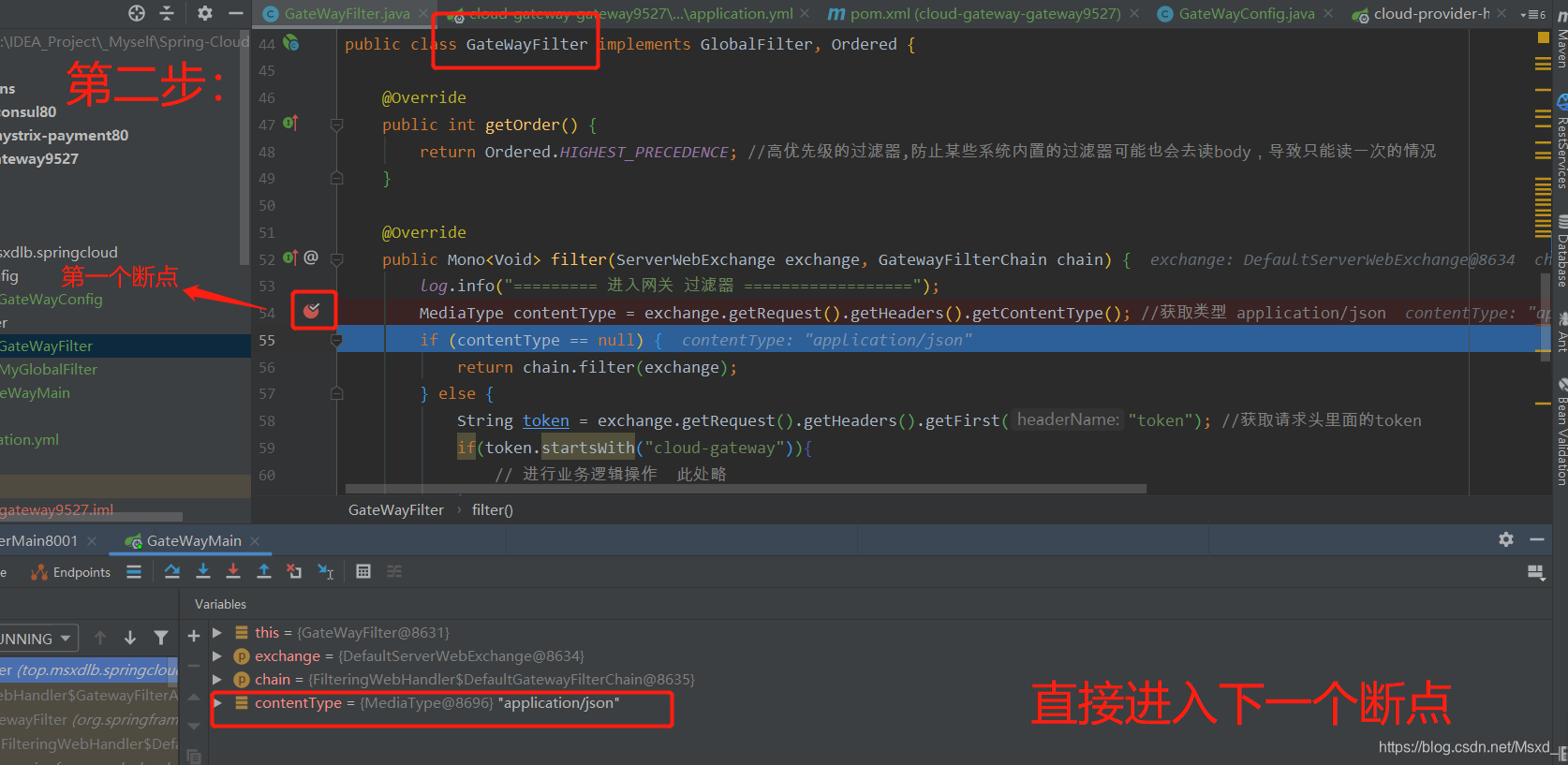This screenshot has width=1568, height=765.
Task: Click the Run to Cursor icon
Action: coord(326,571)
